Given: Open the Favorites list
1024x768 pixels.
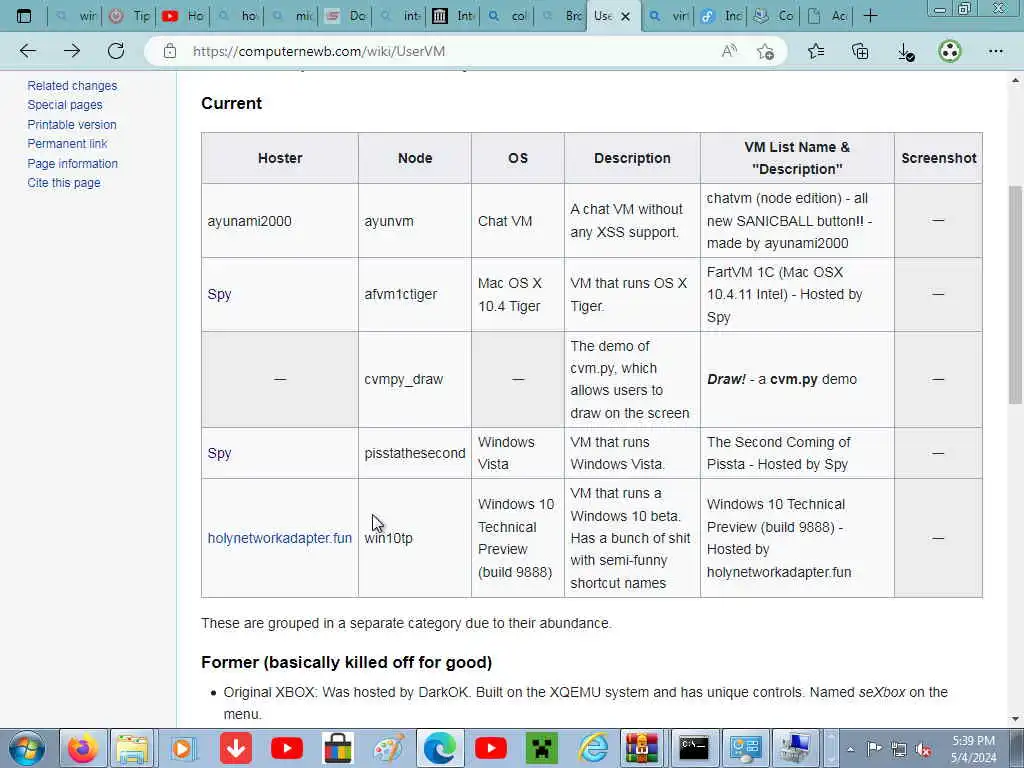Looking at the screenshot, I should [x=816, y=51].
